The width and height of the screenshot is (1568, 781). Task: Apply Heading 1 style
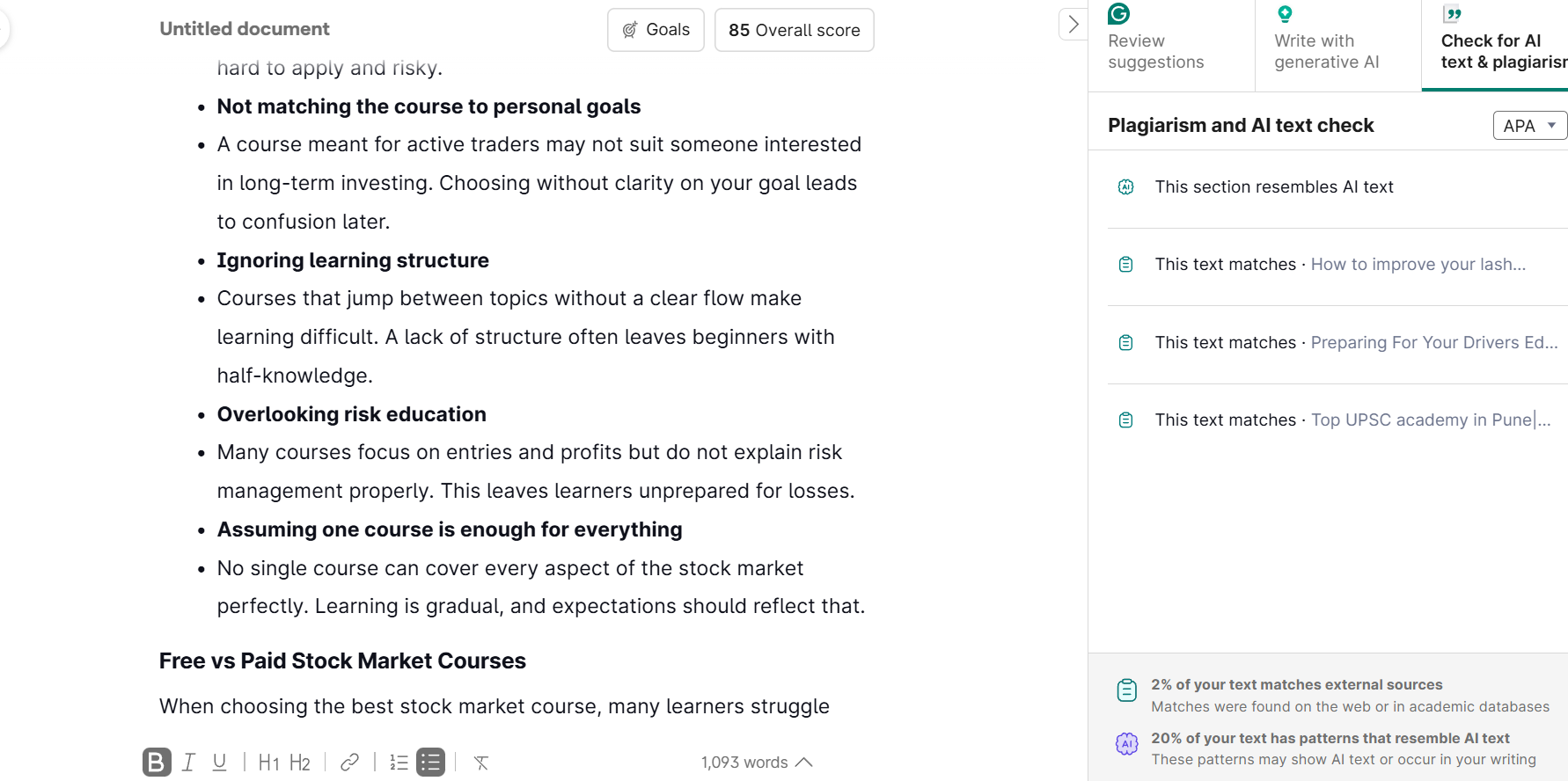tap(268, 763)
